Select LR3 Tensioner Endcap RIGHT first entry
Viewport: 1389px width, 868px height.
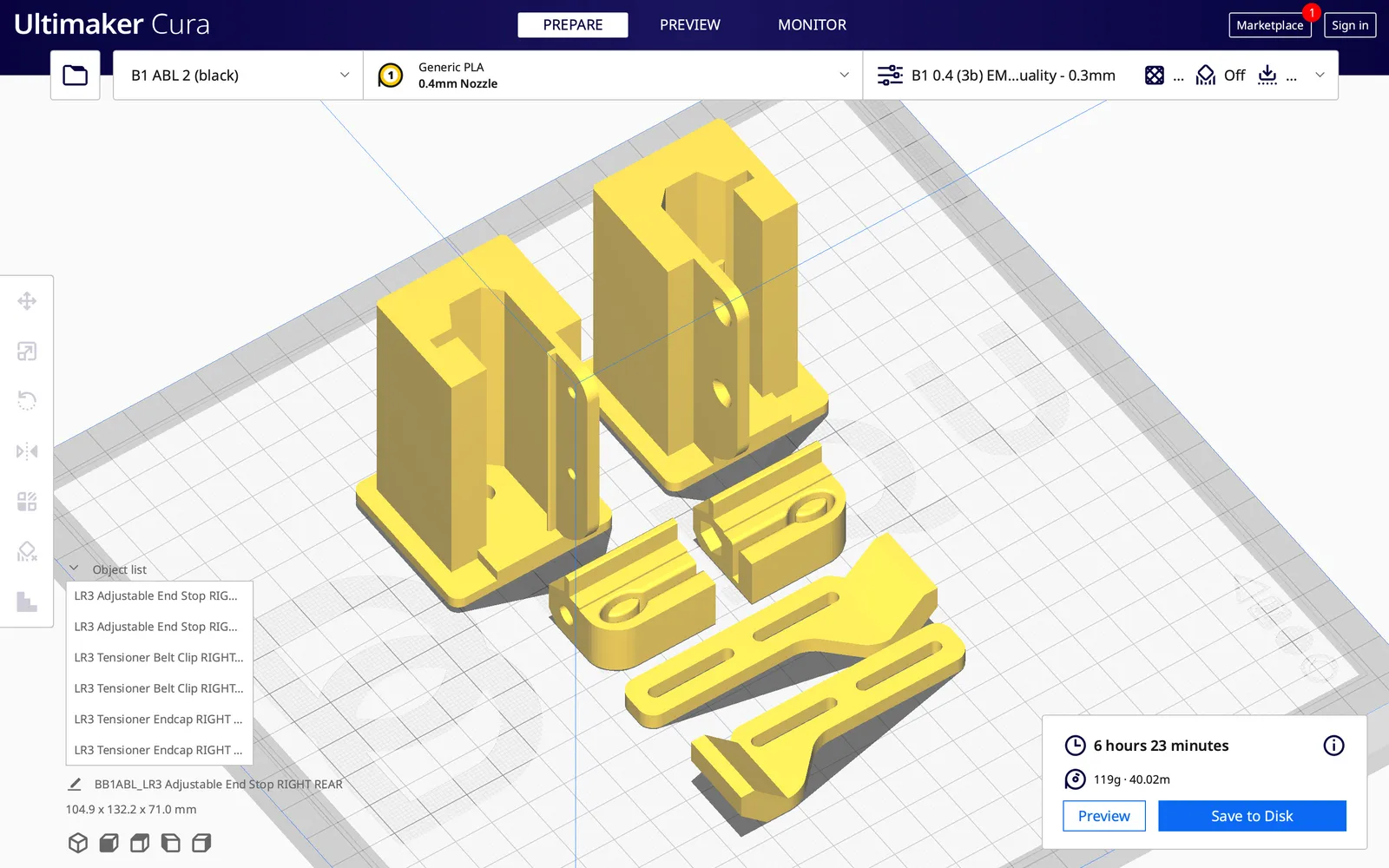click(x=160, y=719)
